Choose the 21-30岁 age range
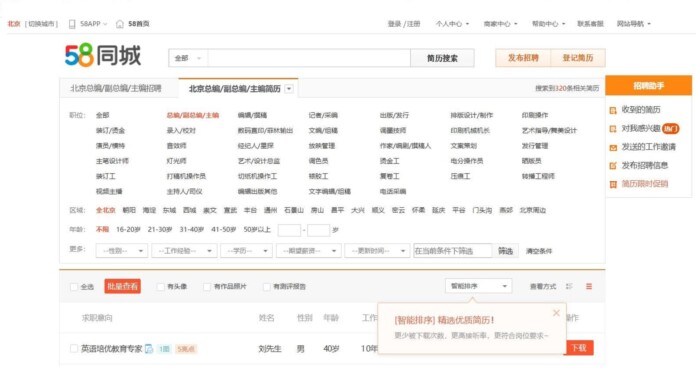The height and width of the screenshot is (392, 696). [x=160, y=230]
